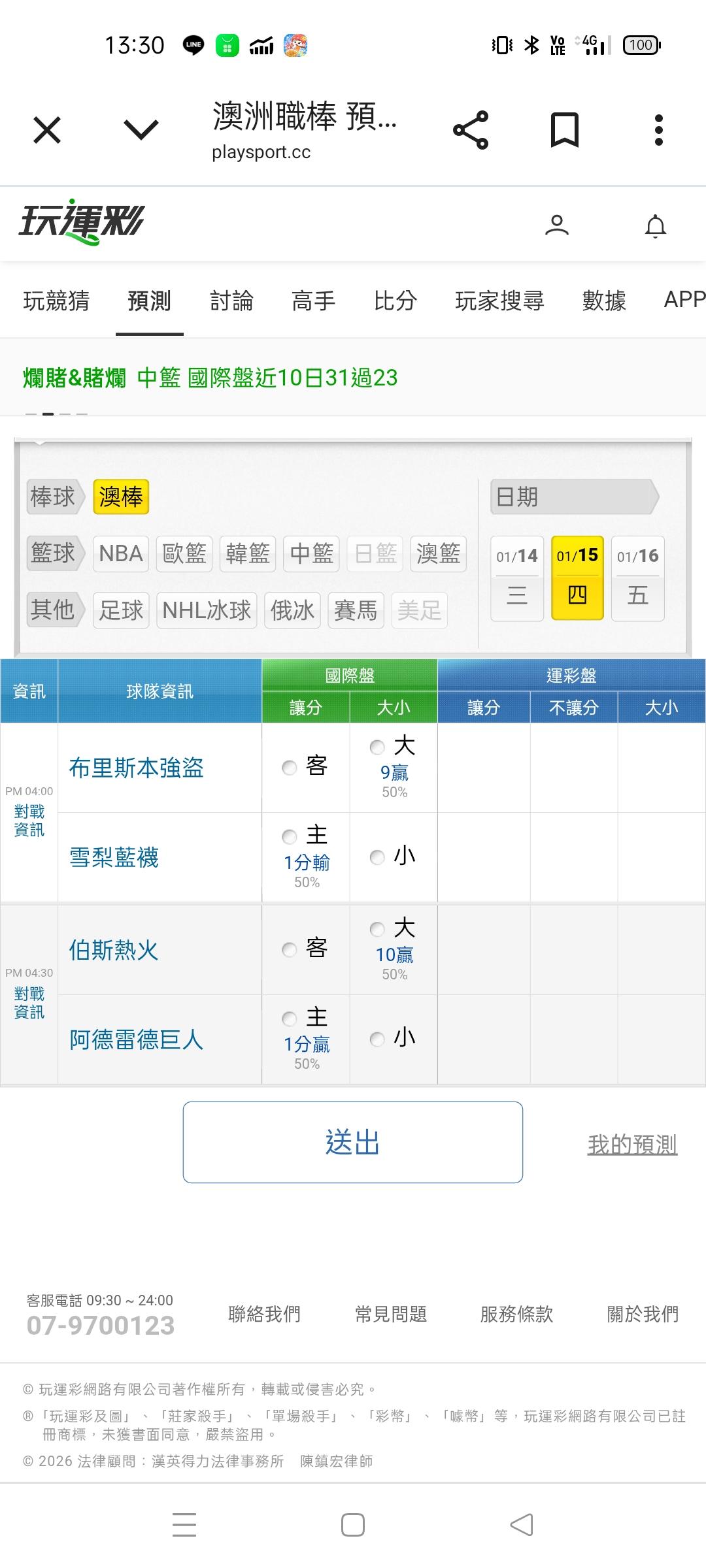Tap the Android back button

[x=522, y=1525]
